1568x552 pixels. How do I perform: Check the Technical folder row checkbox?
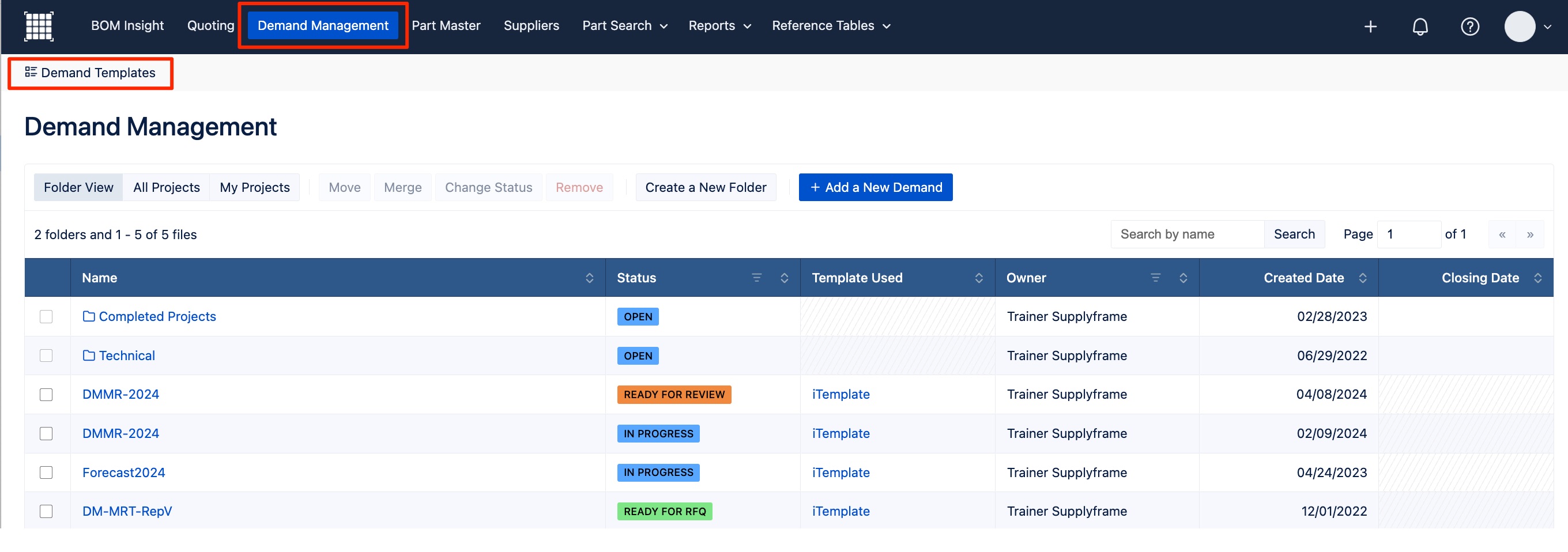46,356
